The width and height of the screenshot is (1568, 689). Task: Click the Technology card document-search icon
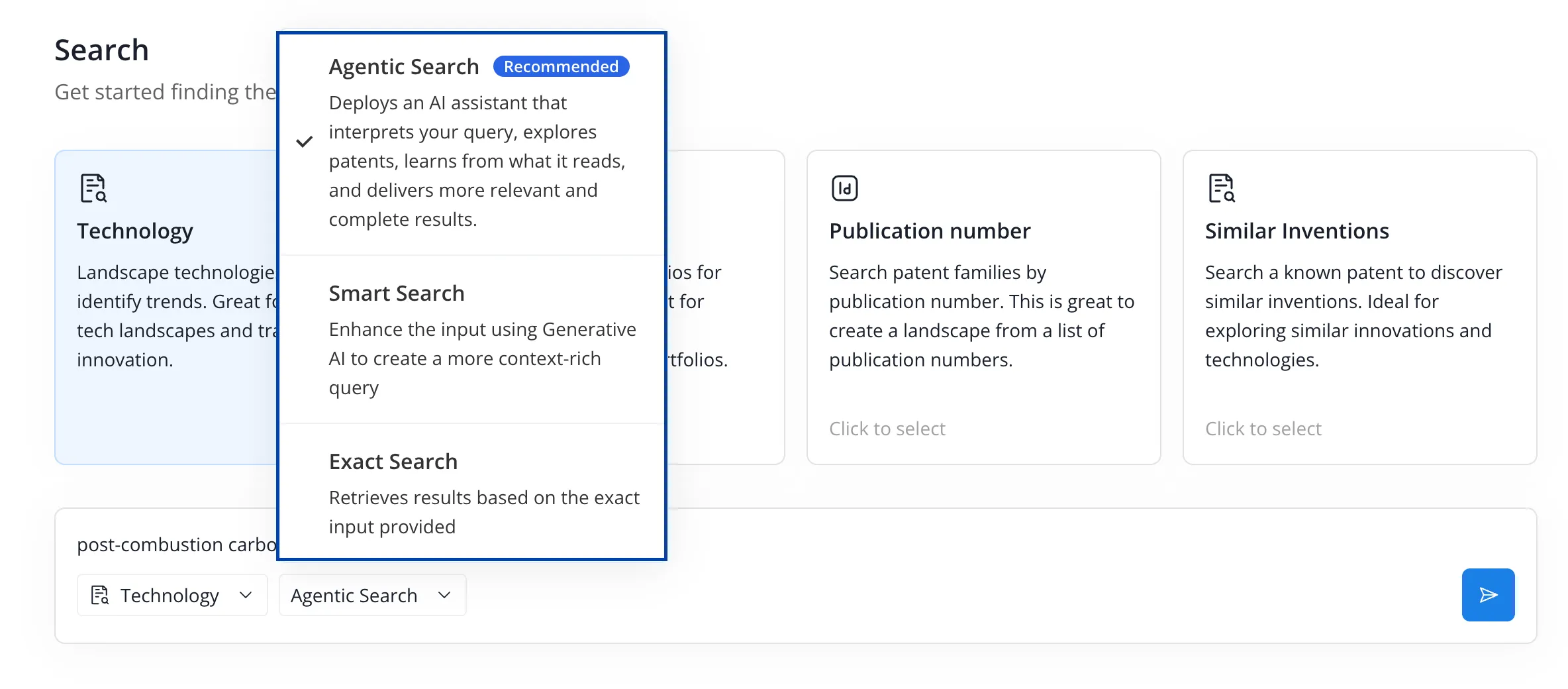pos(93,188)
